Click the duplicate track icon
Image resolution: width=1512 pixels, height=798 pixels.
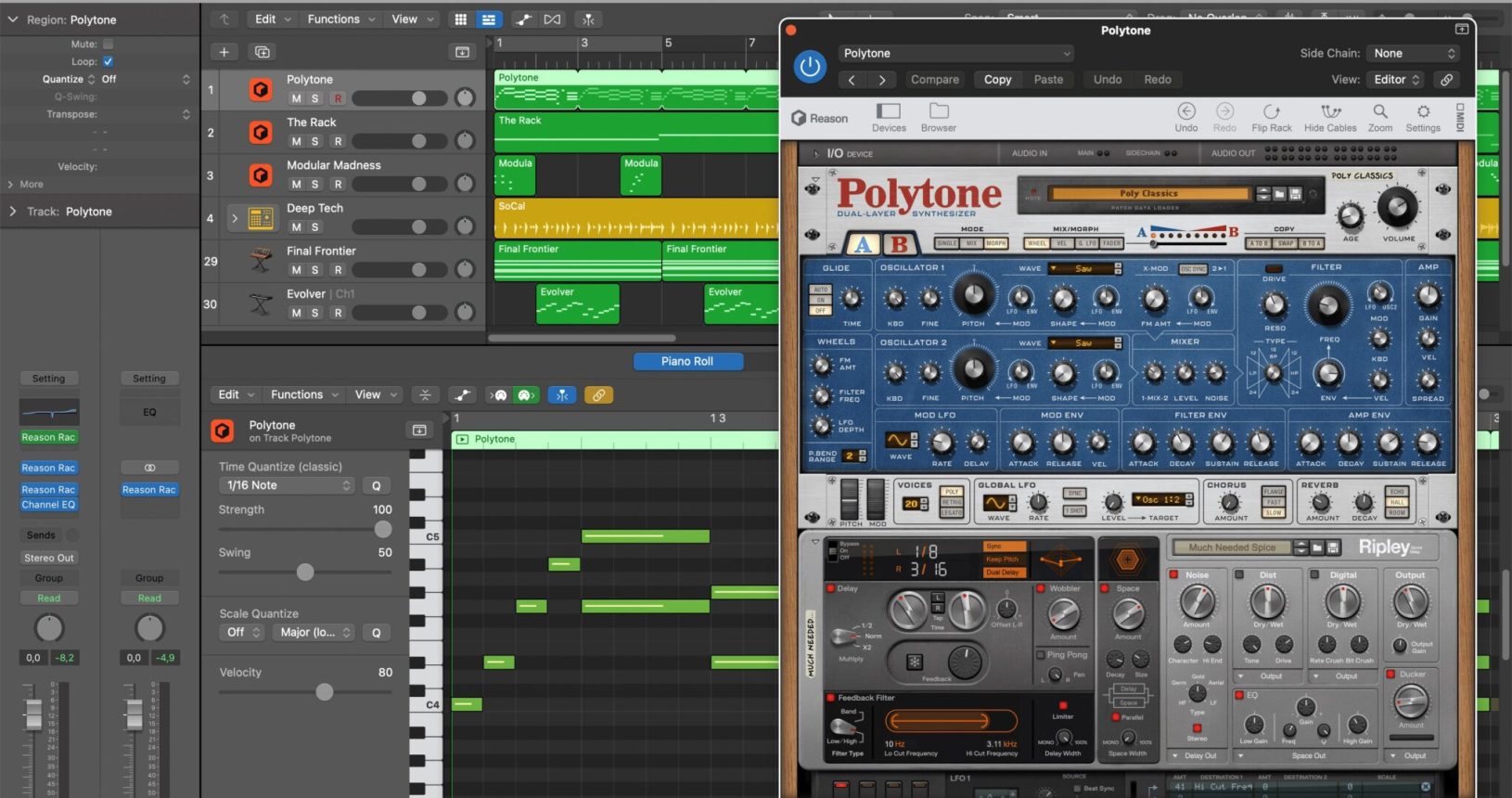263,52
